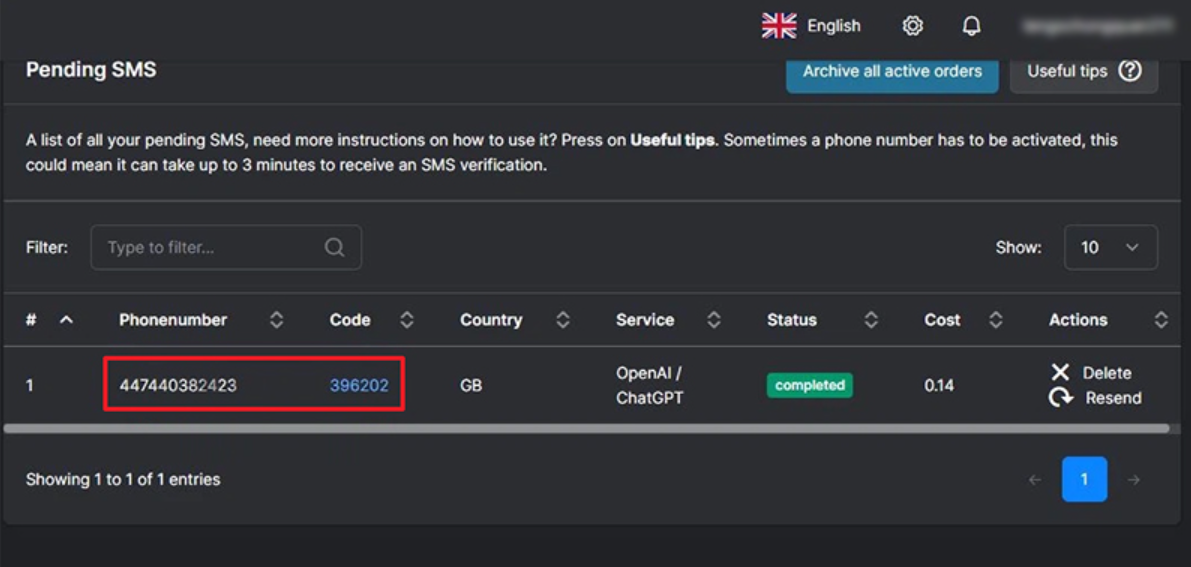Click the Resend arrow icon

tap(1061, 398)
